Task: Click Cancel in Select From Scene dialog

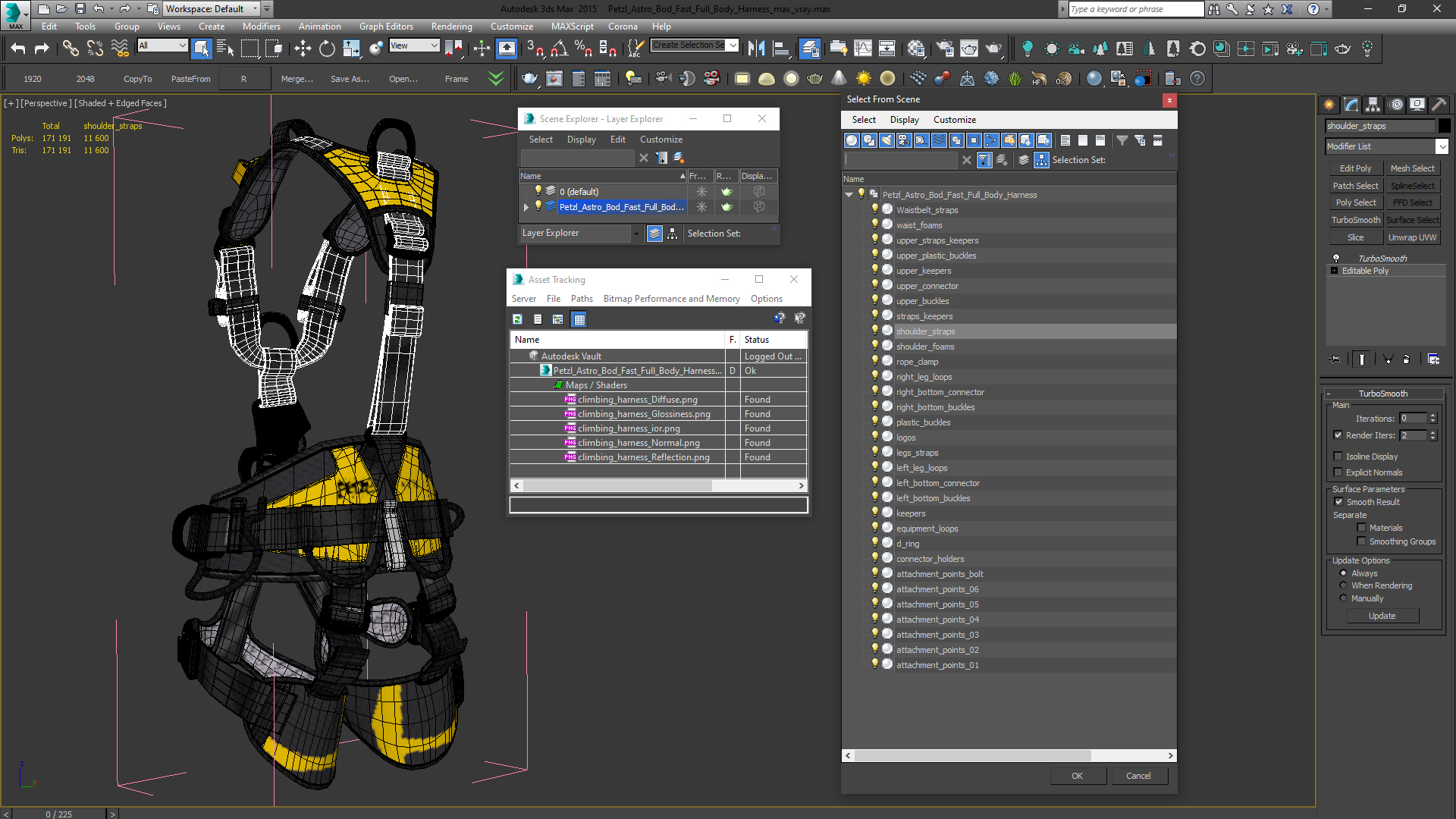Action: click(1138, 776)
